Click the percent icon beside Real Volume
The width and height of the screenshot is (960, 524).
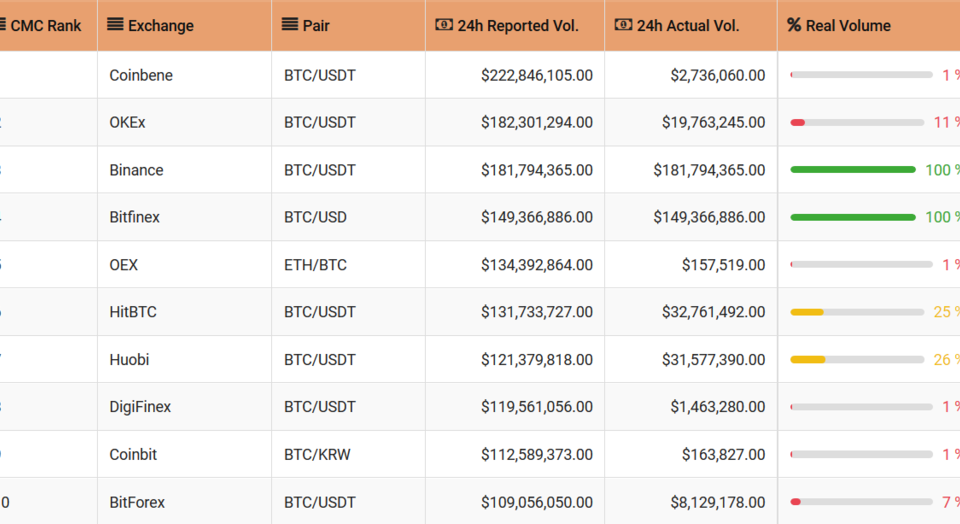[x=794, y=25]
